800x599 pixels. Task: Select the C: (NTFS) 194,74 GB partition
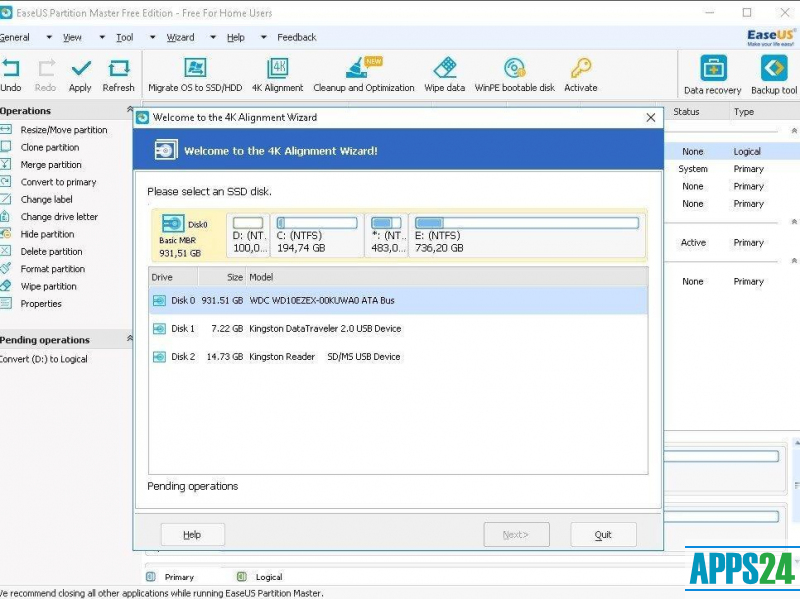click(317, 235)
